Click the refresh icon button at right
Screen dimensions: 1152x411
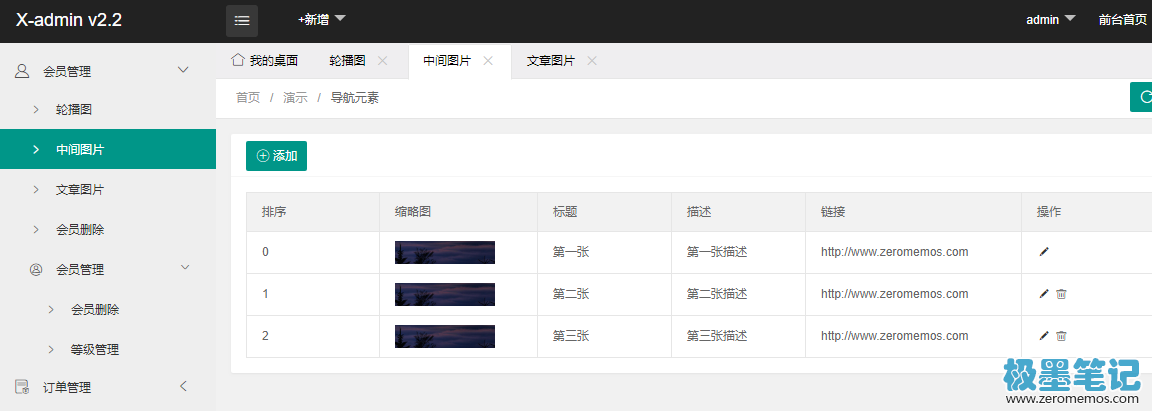[1142, 97]
